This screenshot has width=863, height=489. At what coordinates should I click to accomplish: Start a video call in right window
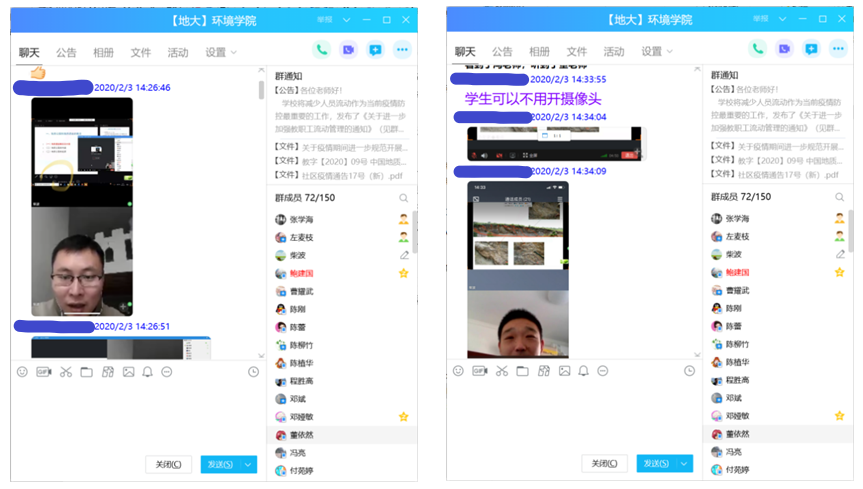785,49
